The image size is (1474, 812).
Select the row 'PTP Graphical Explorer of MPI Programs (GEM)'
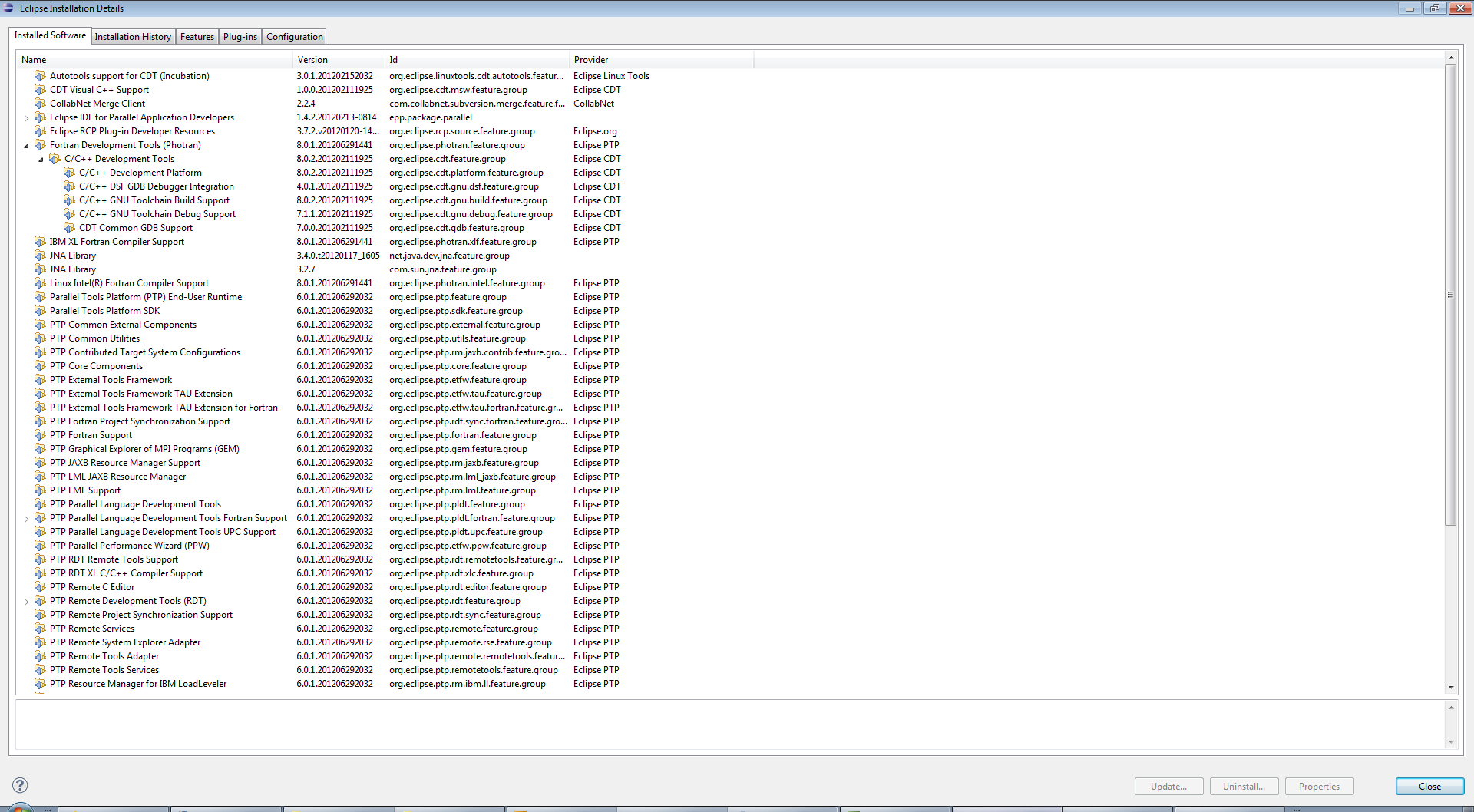click(x=144, y=449)
